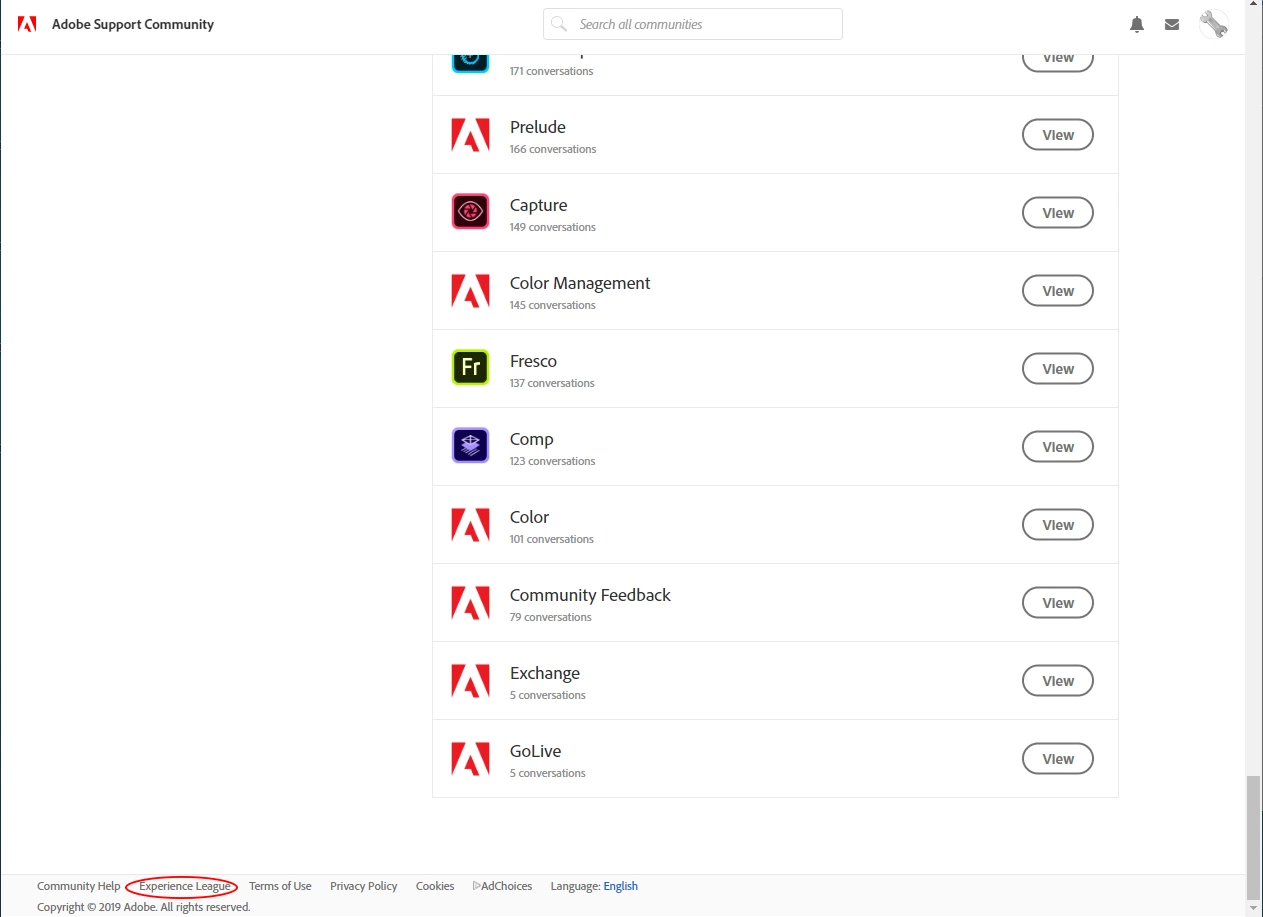Click the Color community icon
The height and width of the screenshot is (917, 1263).
(470, 525)
